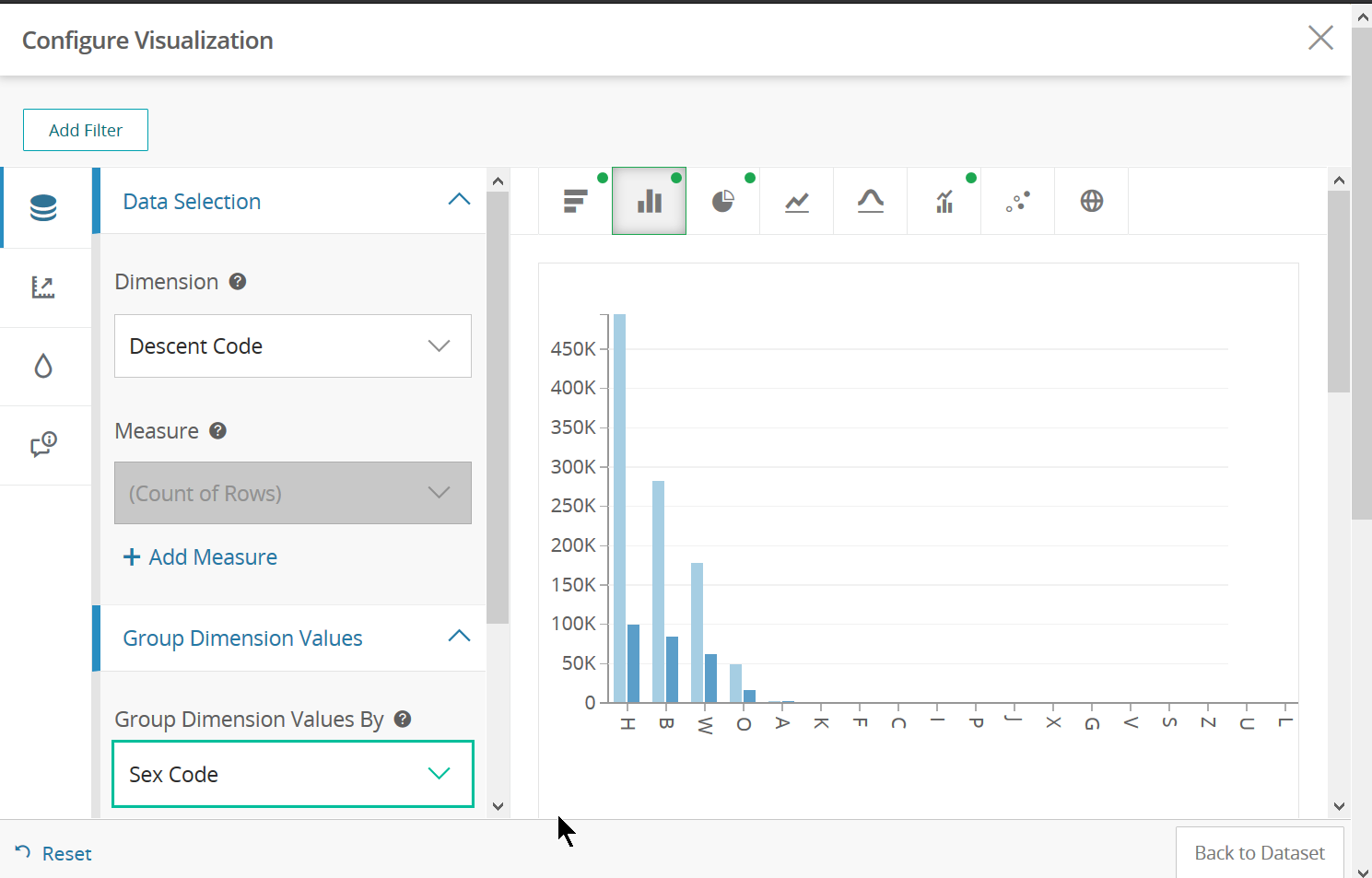Click the Reset link
Viewport: 1372px width, 878px height.
[x=53, y=853]
